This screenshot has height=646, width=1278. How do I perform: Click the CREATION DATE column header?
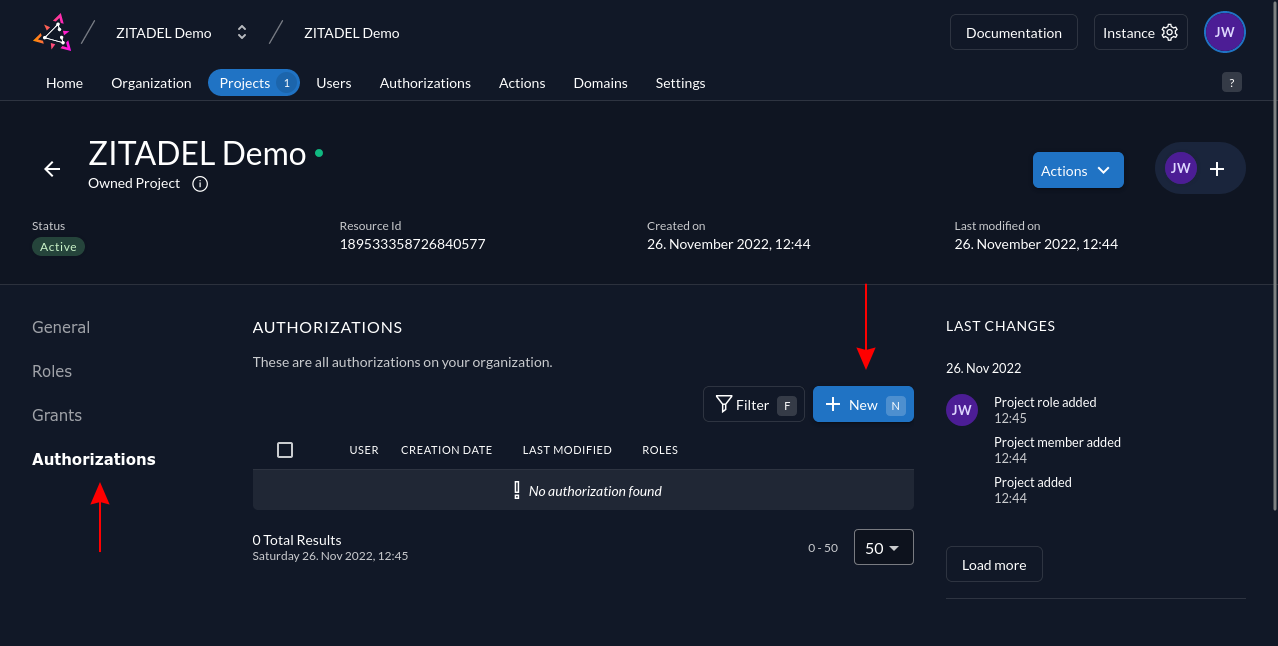point(447,450)
